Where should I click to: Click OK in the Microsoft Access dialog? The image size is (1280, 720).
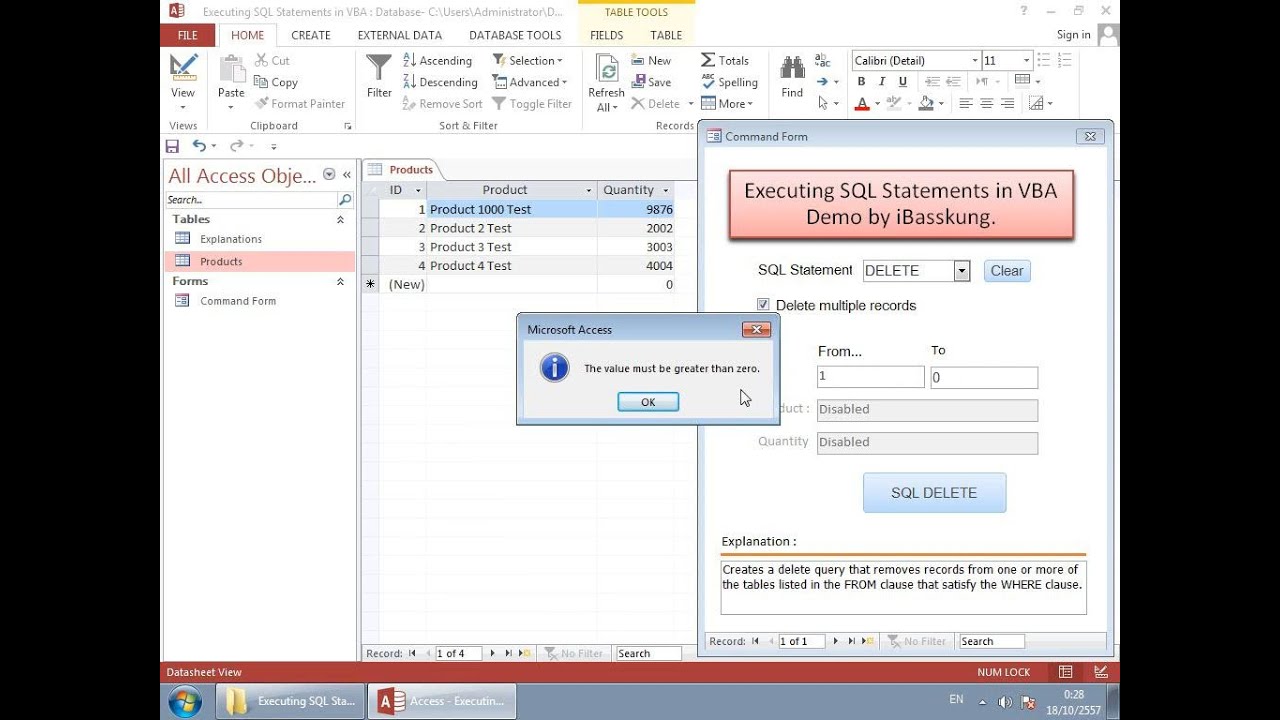click(648, 401)
